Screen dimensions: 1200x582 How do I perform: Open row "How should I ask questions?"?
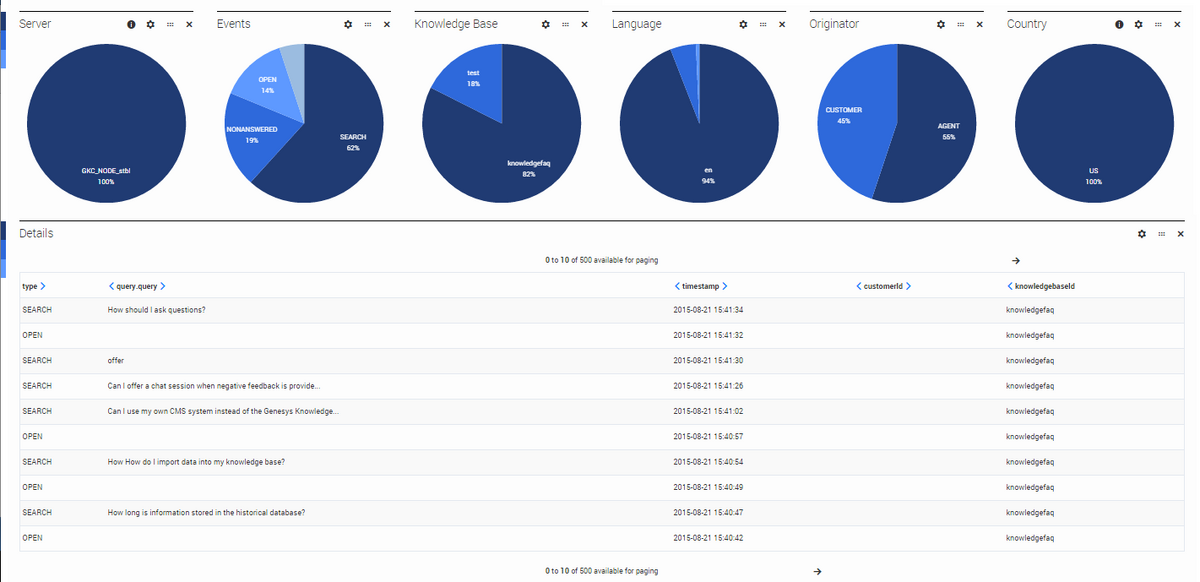pos(156,310)
